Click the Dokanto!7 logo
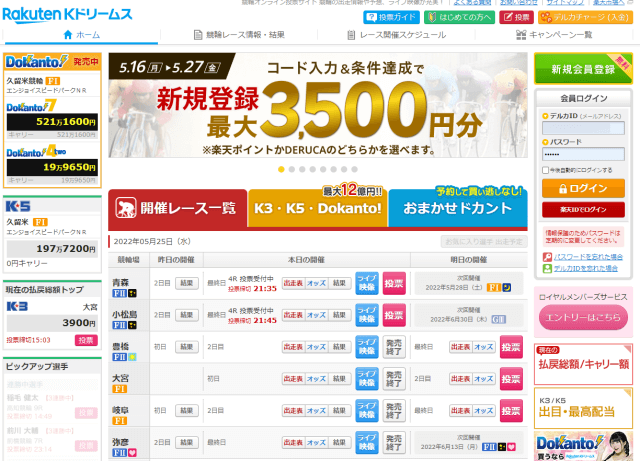 tap(32, 106)
